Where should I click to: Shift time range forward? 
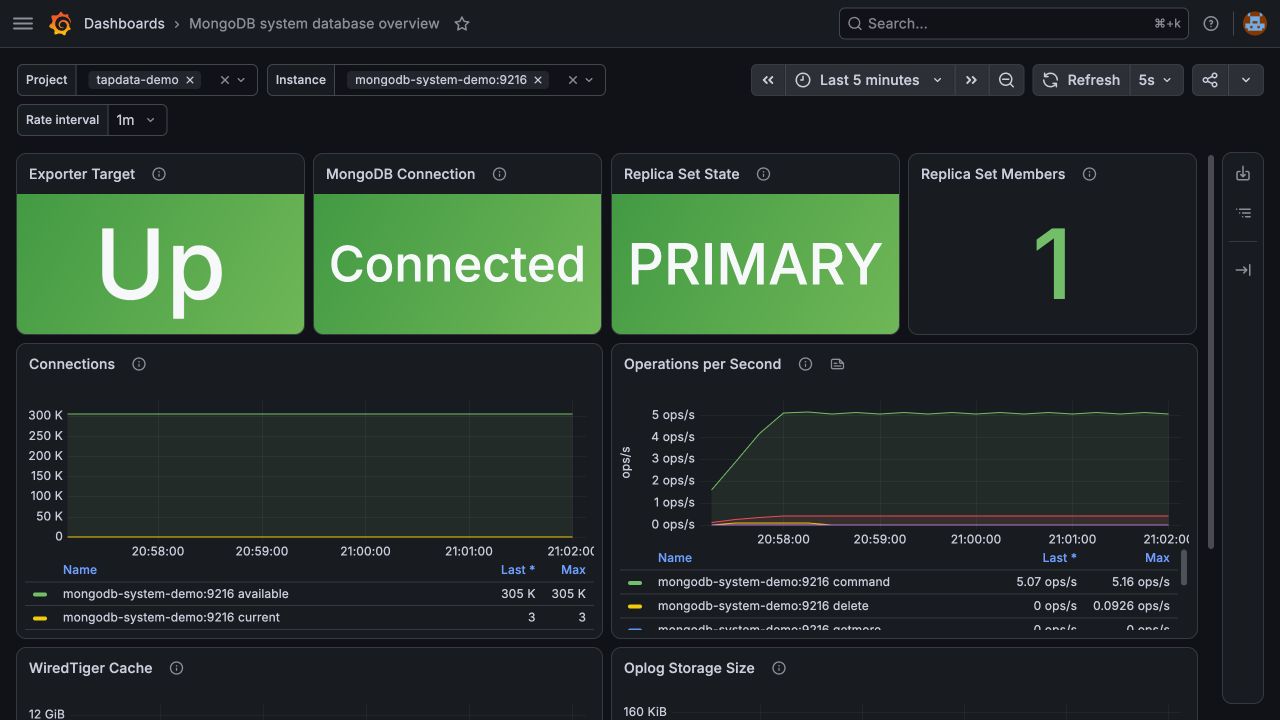tap(971, 80)
